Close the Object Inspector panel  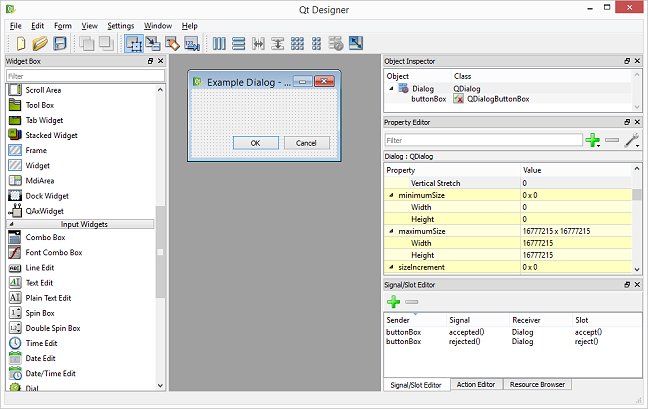pos(637,61)
